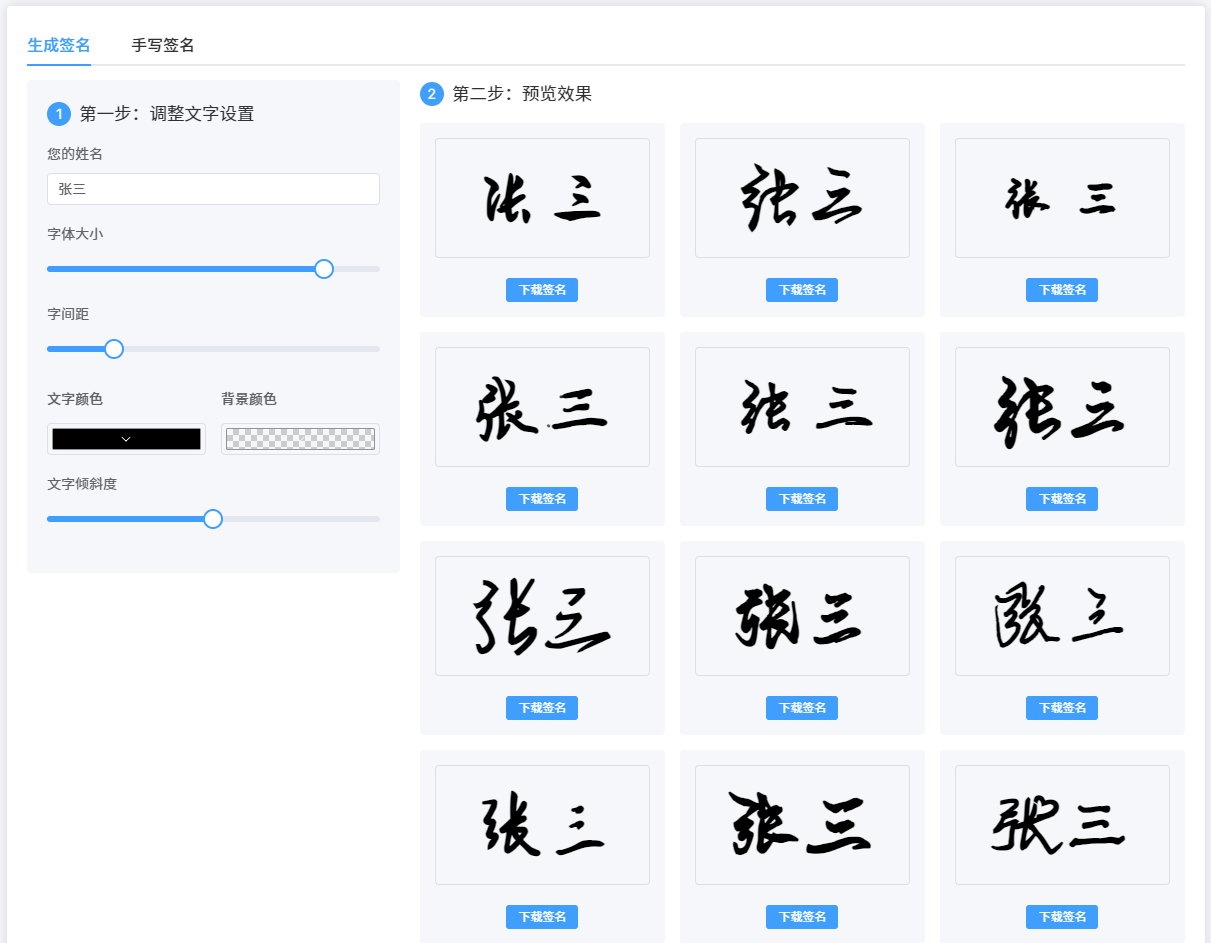Click the step 1 circle icon
This screenshot has width=1211, height=943.
point(58,113)
